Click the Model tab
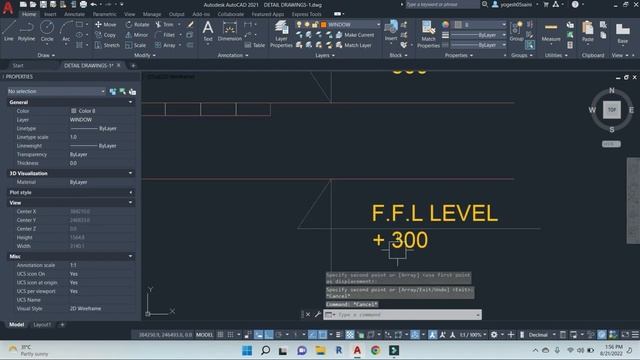The image size is (640, 360). (x=16, y=325)
